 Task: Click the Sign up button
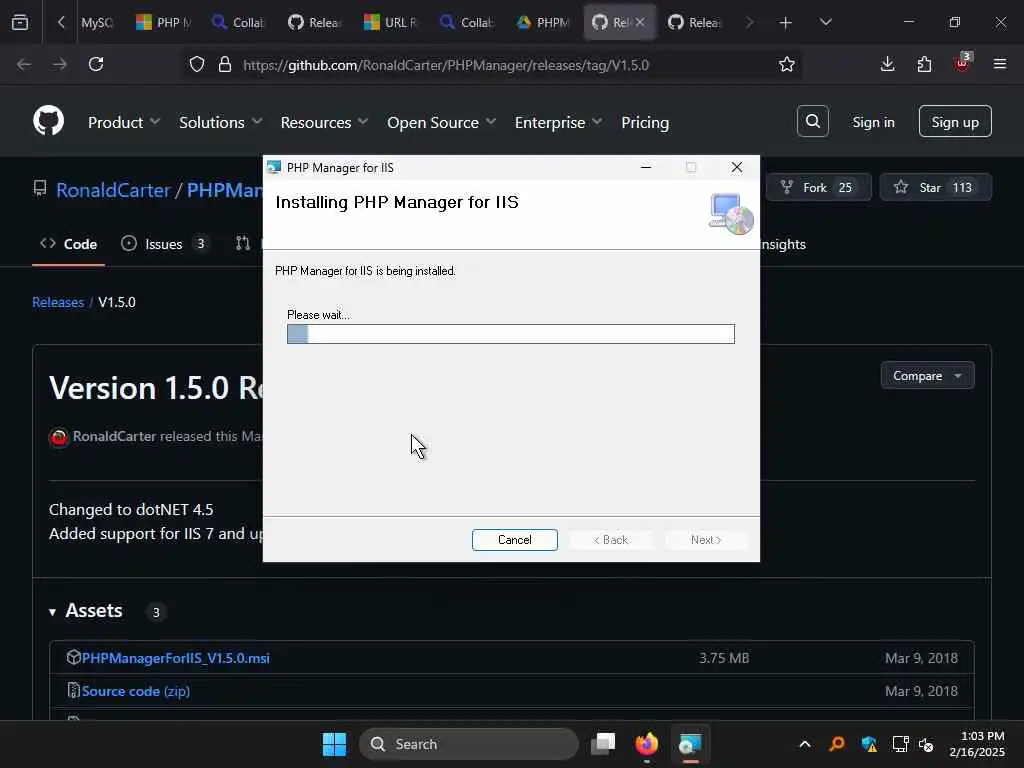pos(955,121)
